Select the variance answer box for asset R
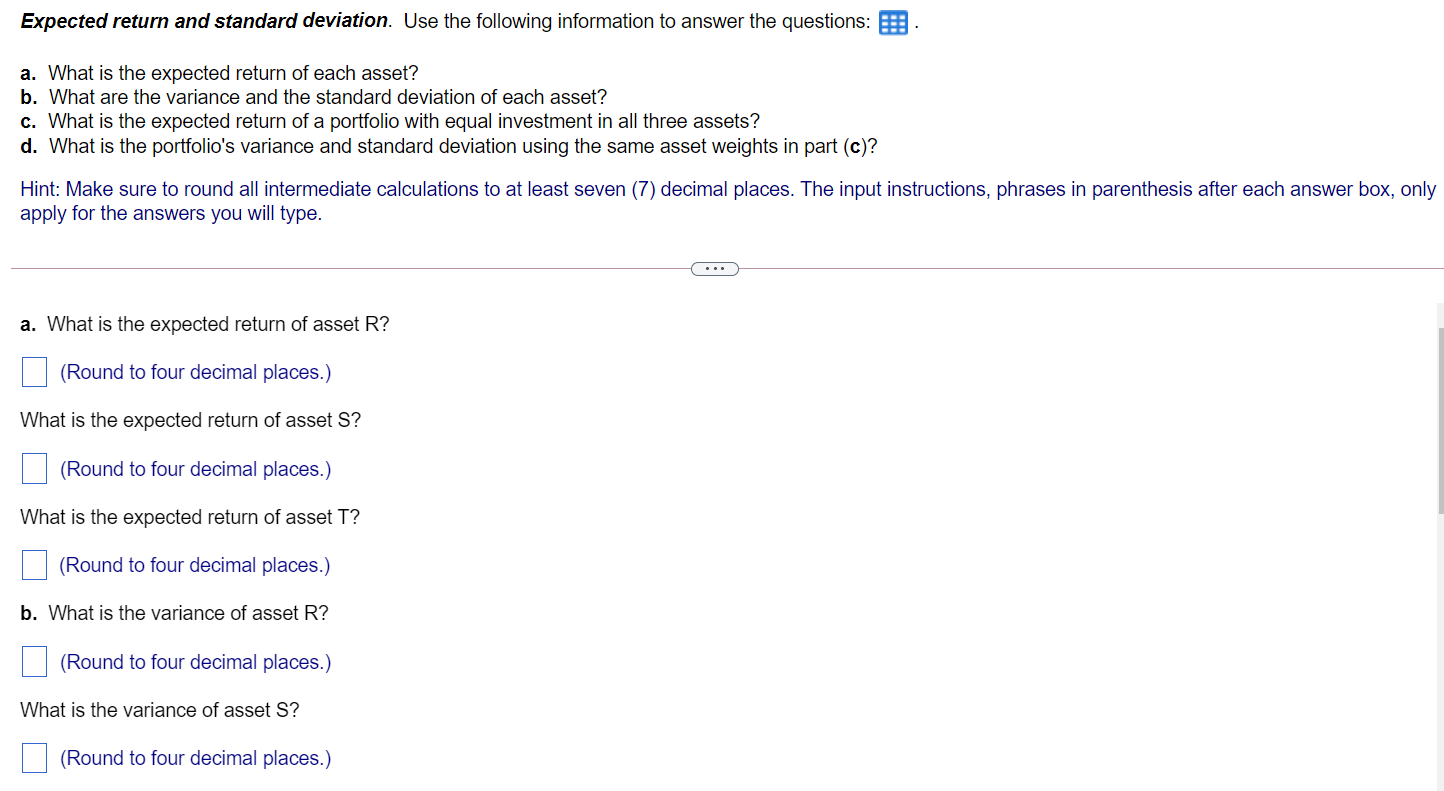The width and height of the screenshot is (1444, 791). click(33, 661)
